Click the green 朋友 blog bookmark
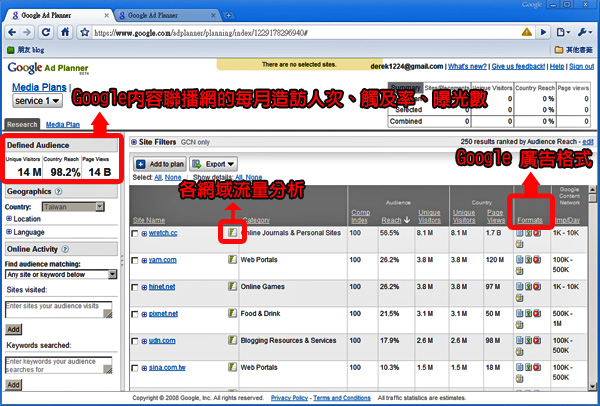 (x=25, y=50)
